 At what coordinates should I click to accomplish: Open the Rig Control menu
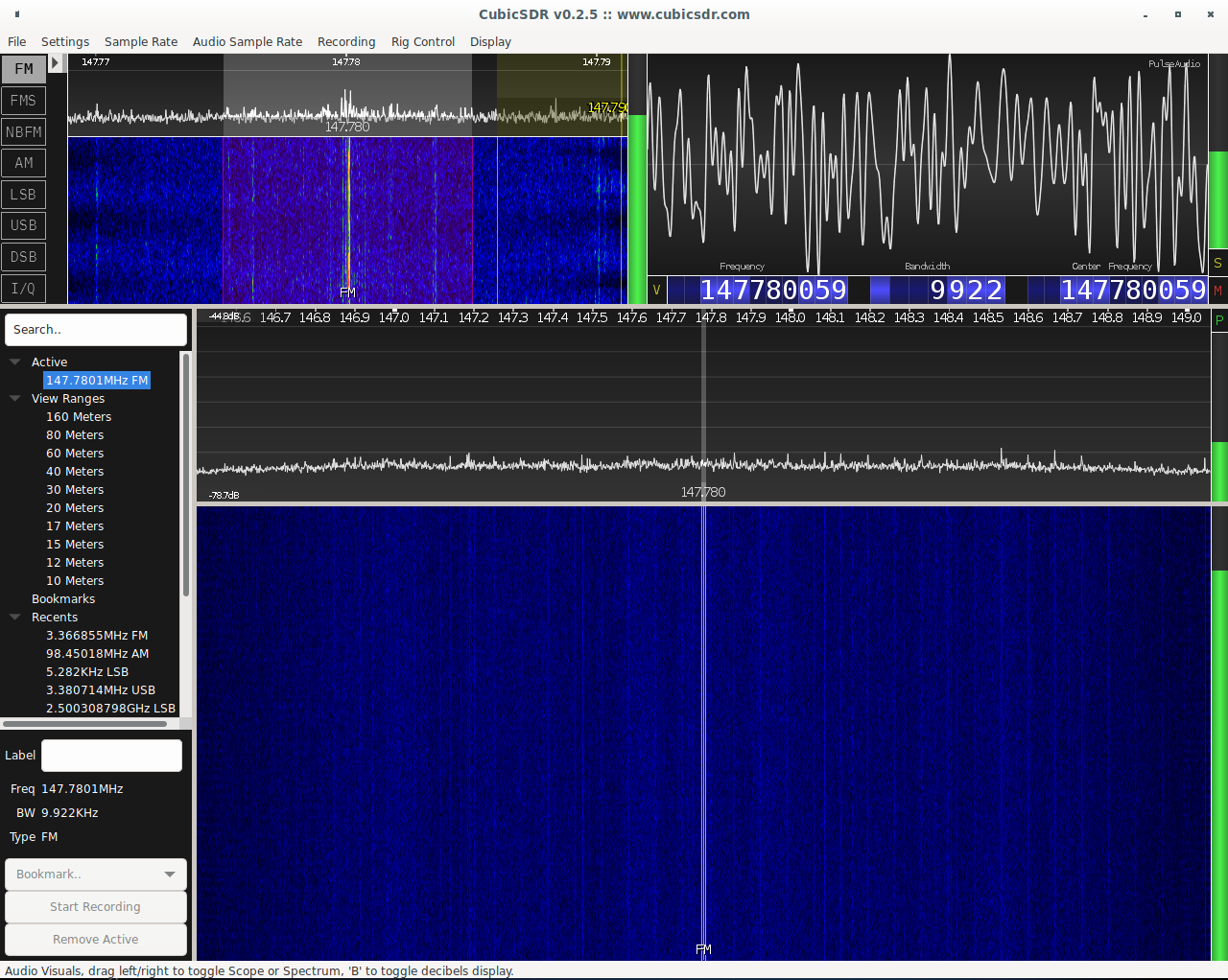[x=422, y=42]
